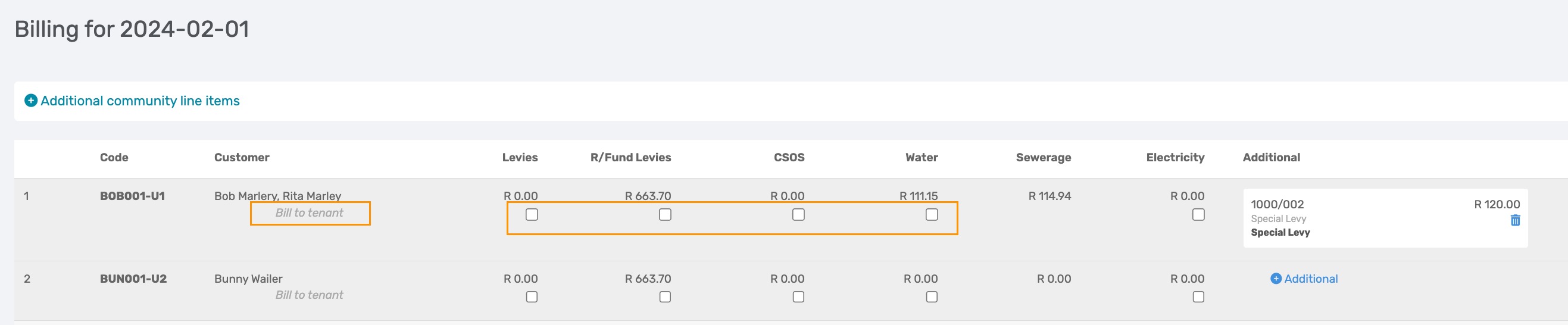Select the BUN001-U2 code cell
The image size is (1568, 325).
point(133,279)
